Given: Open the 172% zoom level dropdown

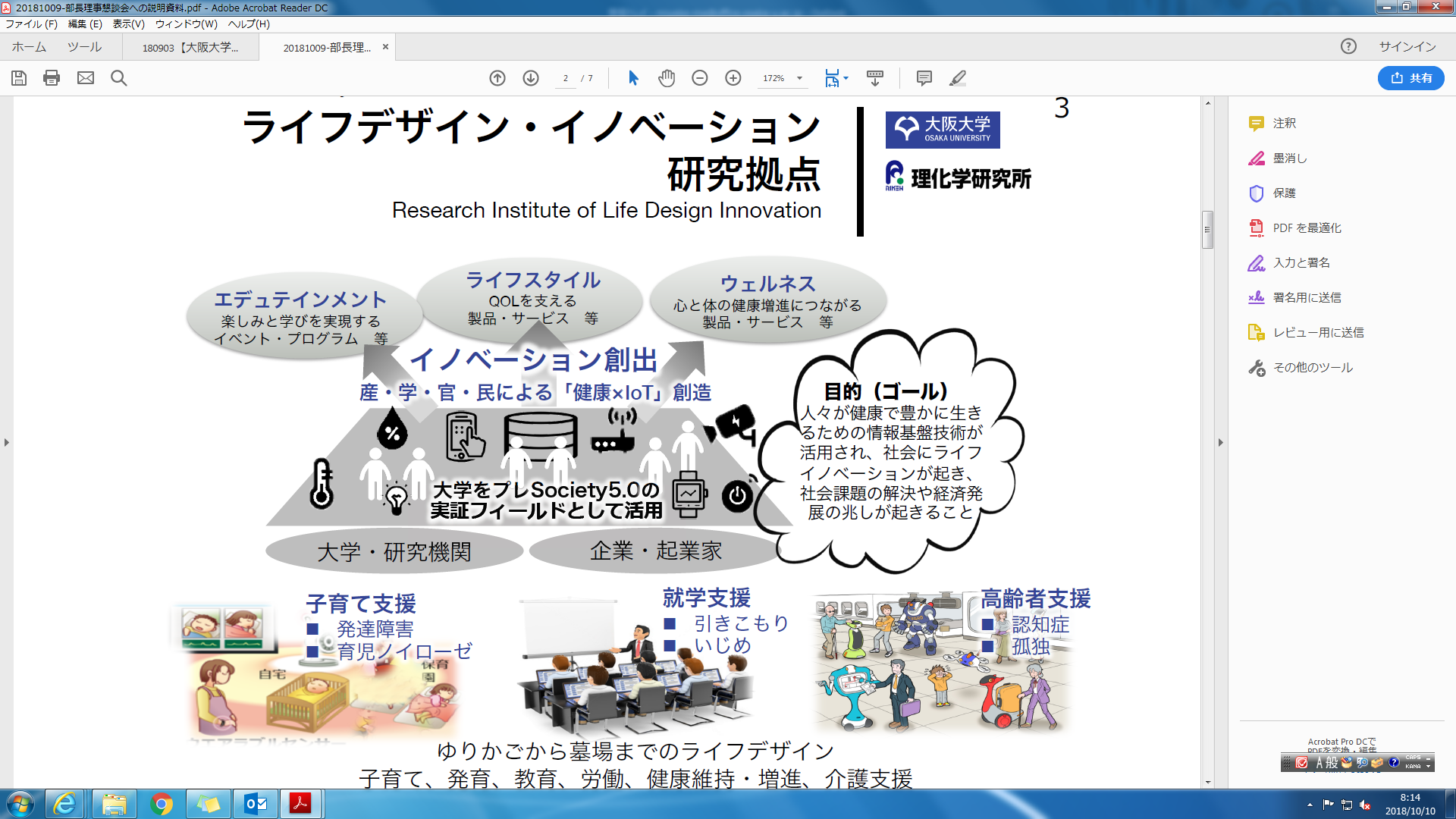Looking at the screenshot, I should 799,78.
